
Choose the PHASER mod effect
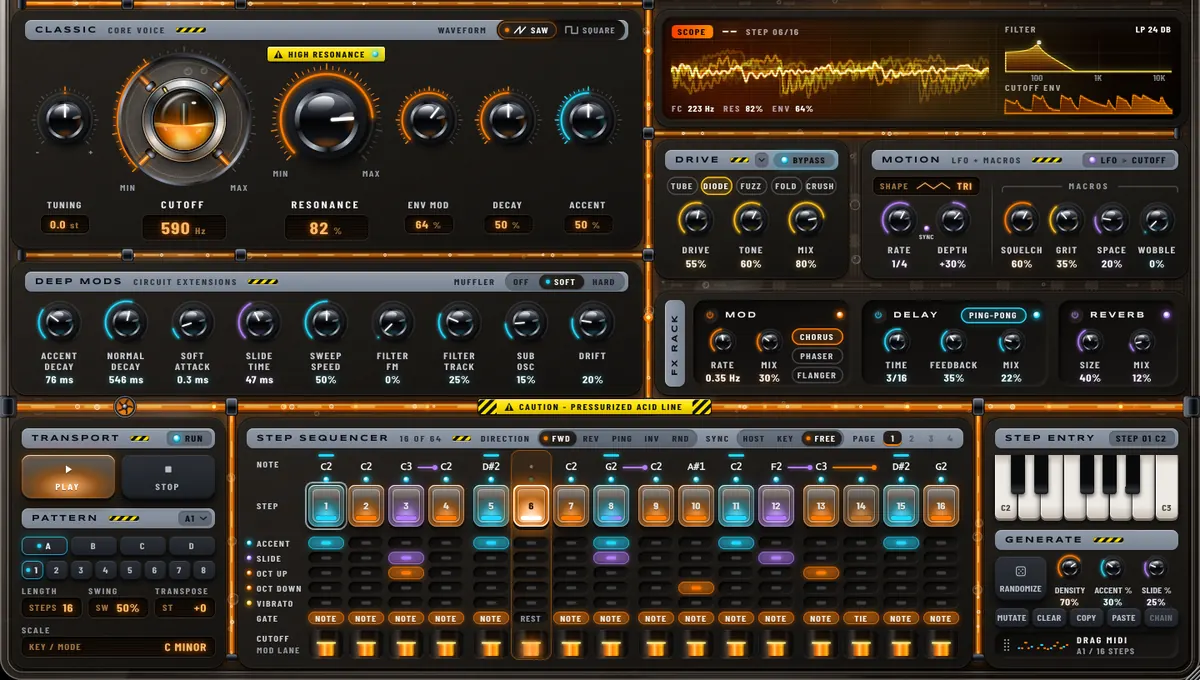[816, 356]
